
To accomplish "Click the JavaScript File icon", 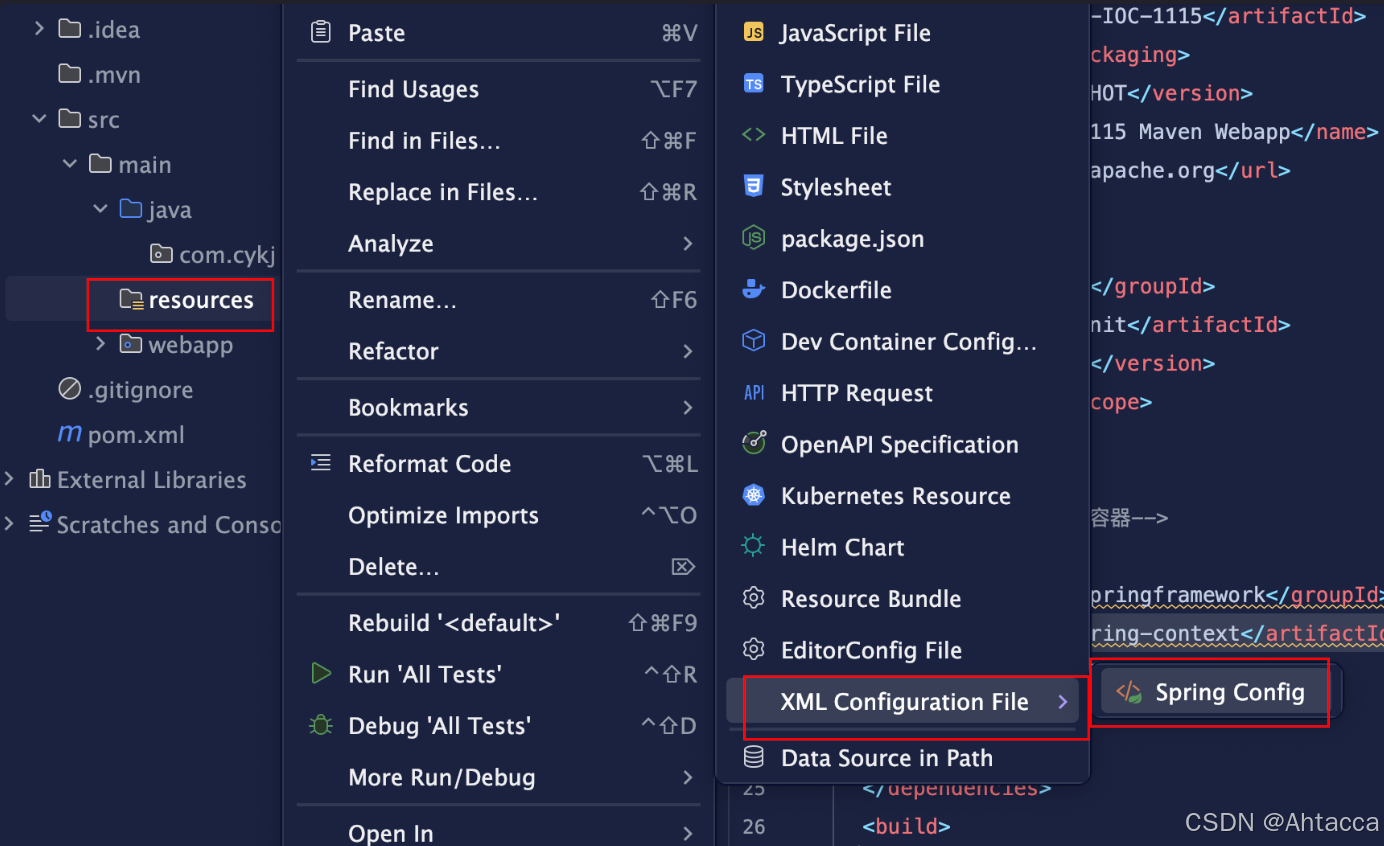I will point(753,33).
